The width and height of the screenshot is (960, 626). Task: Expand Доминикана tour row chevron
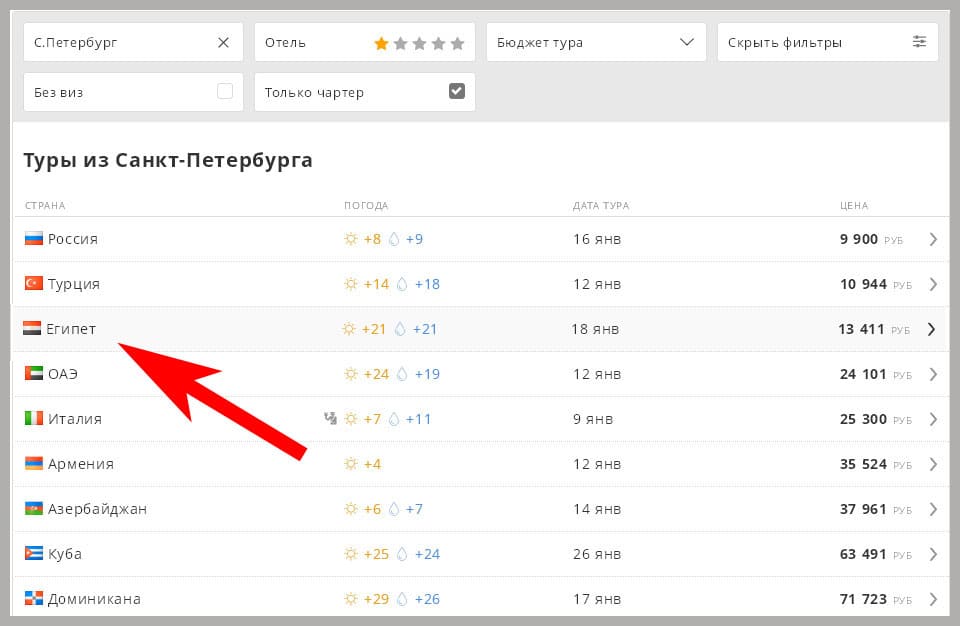(933, 599)
